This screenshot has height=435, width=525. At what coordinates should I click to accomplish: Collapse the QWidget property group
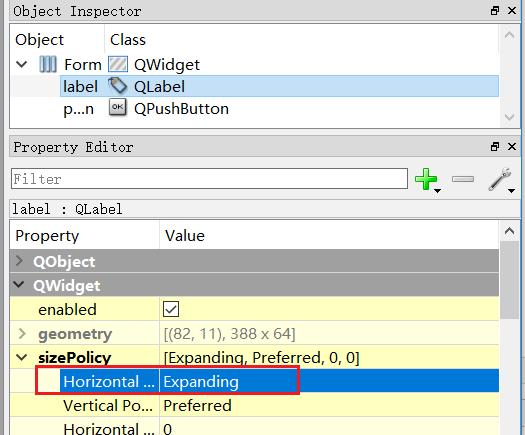click(19, 284)
